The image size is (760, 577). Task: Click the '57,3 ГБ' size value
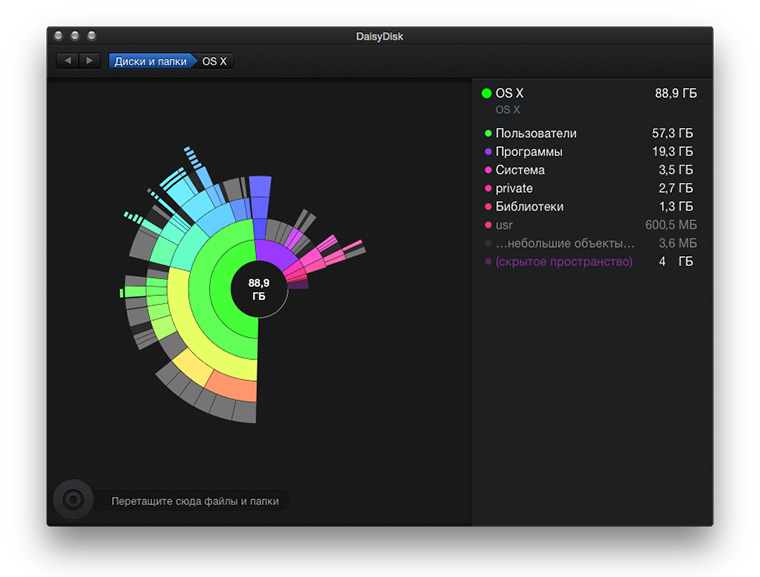[x=672, y=133]
